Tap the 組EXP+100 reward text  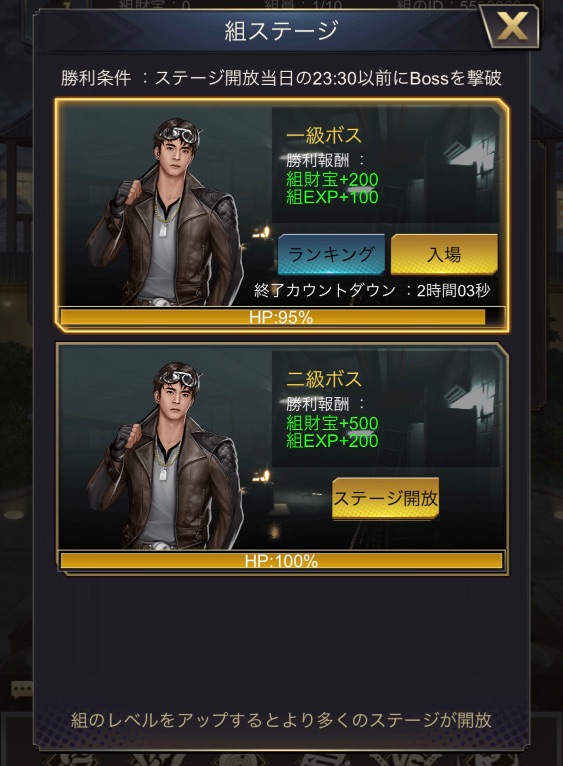(332, 197)
